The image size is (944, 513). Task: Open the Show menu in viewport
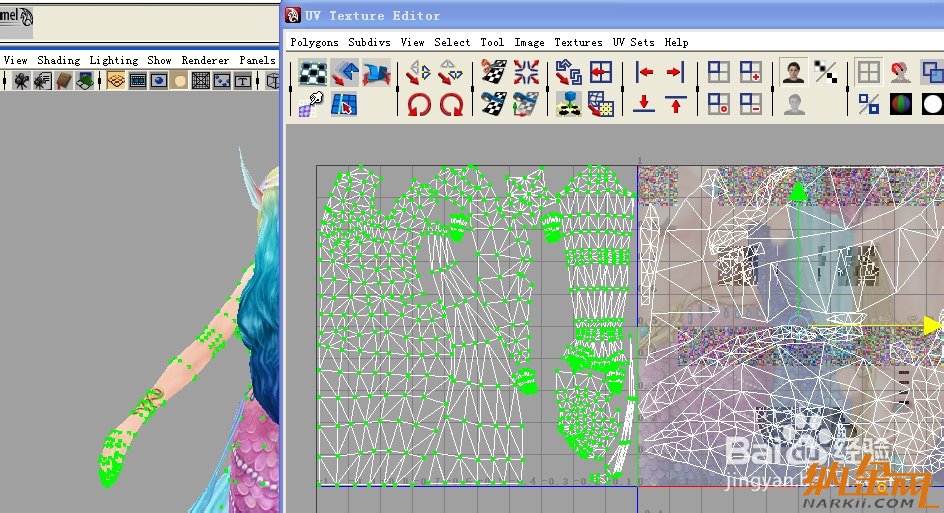(160, 60)
